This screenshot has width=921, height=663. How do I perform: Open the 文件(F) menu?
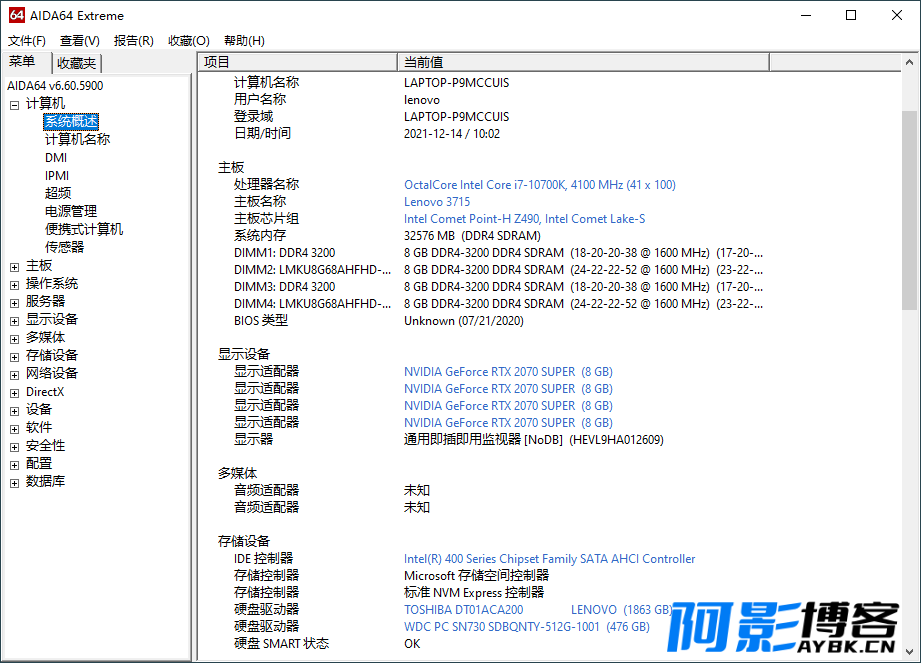[27, 41]
